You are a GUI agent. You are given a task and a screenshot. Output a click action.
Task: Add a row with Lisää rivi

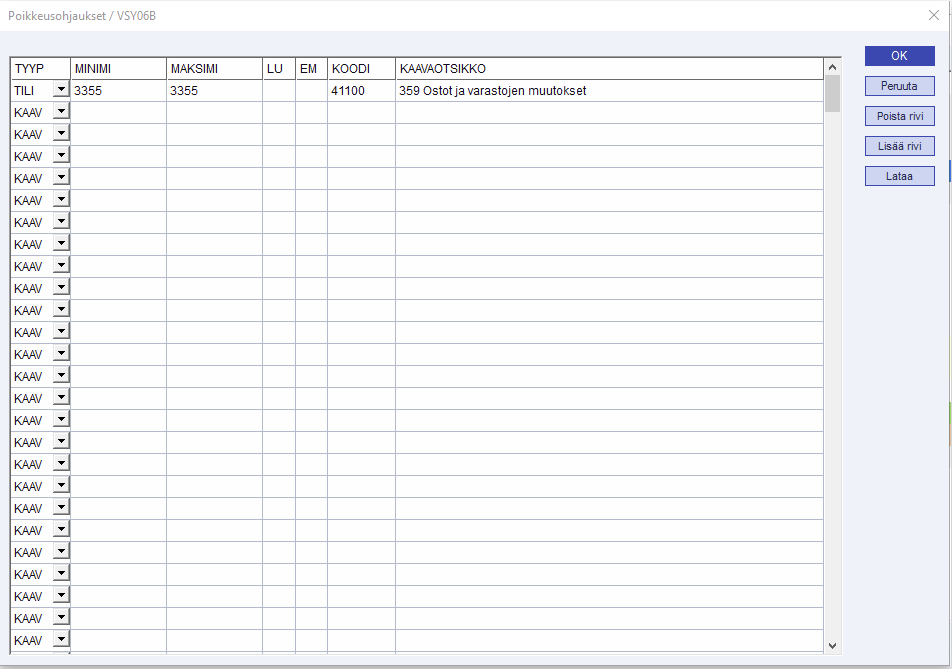coord(899,146)
